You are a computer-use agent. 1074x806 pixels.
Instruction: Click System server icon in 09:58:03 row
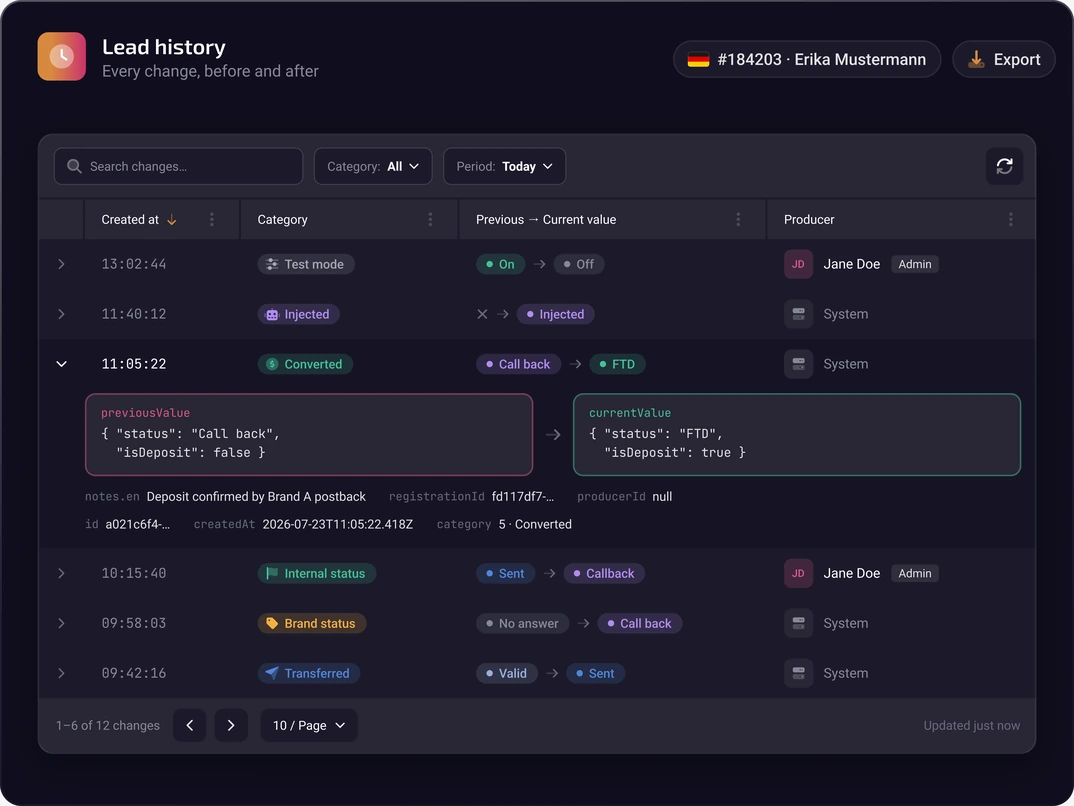tap(798, 623)
